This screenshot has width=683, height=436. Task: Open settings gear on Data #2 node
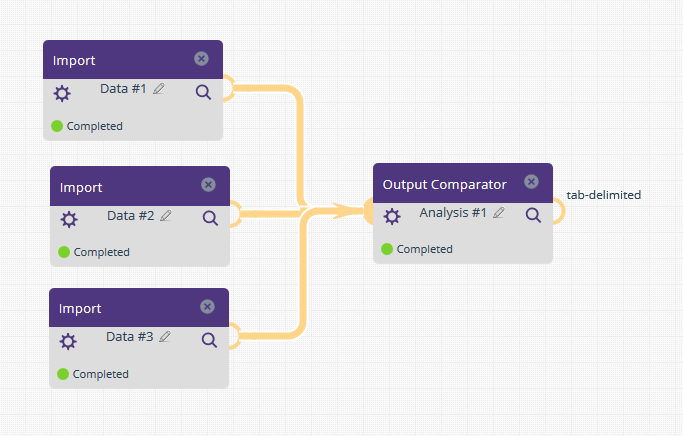(x=69, y=220)
